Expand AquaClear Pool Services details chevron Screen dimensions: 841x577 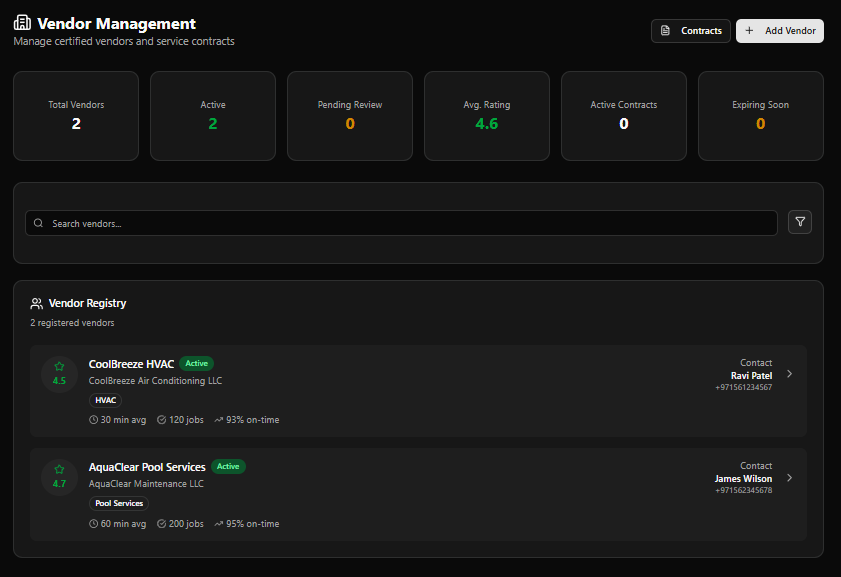click(790, 478)
